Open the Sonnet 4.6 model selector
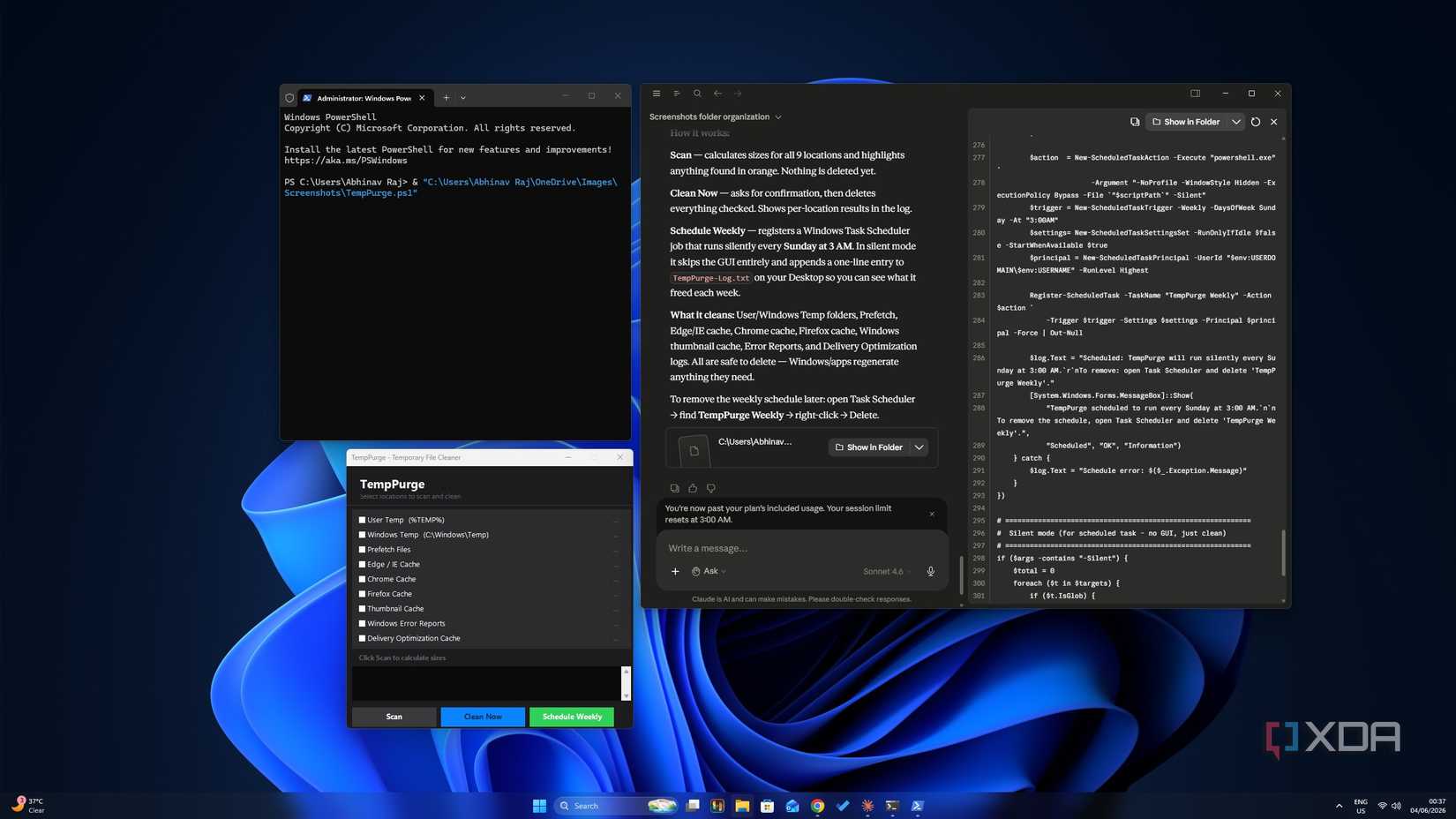Viewport: 1456px width, 819px height. tap(887, 571)
